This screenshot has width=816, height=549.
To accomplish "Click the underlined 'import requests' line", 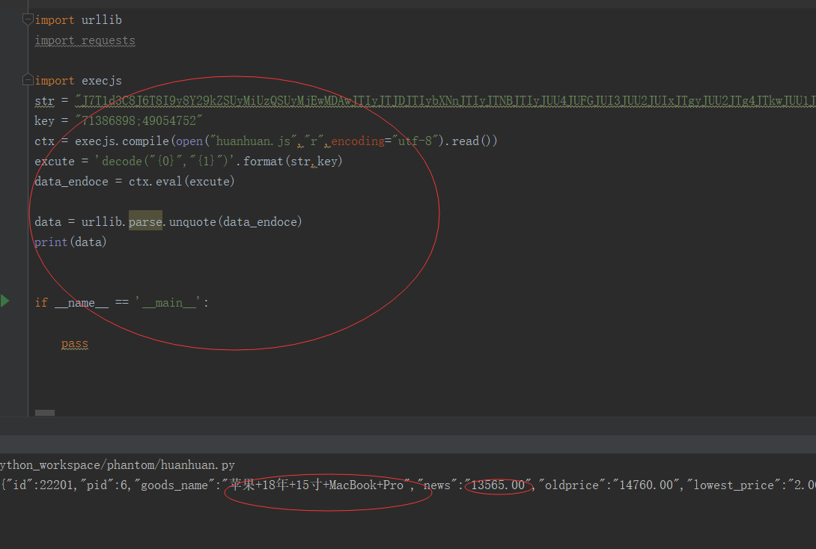I will point(85,40).
